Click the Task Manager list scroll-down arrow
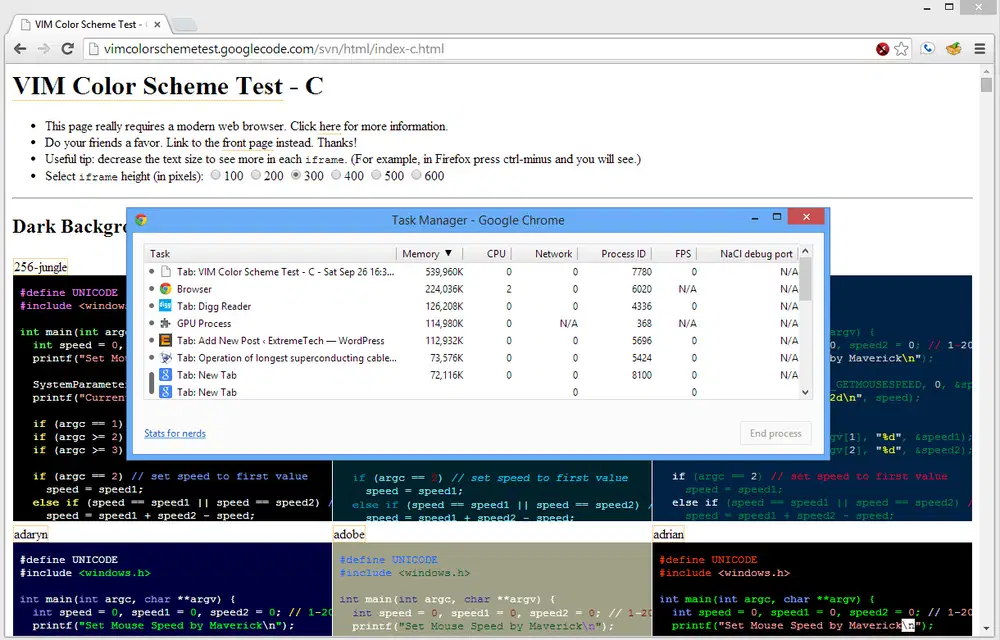 (x=805, y=392)
